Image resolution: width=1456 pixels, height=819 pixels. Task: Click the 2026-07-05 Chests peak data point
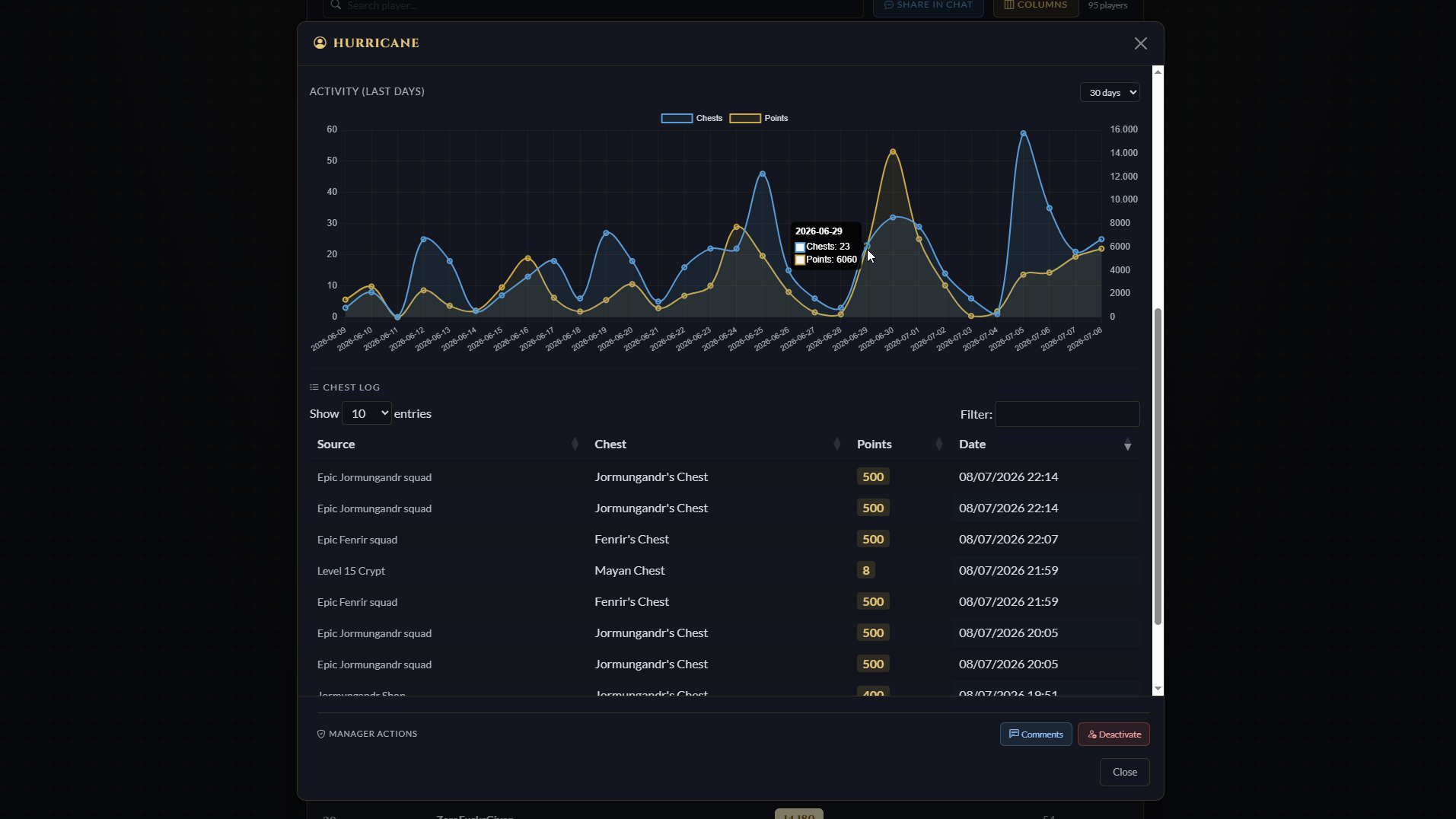pyautogui.click(x=1023, y=133)
